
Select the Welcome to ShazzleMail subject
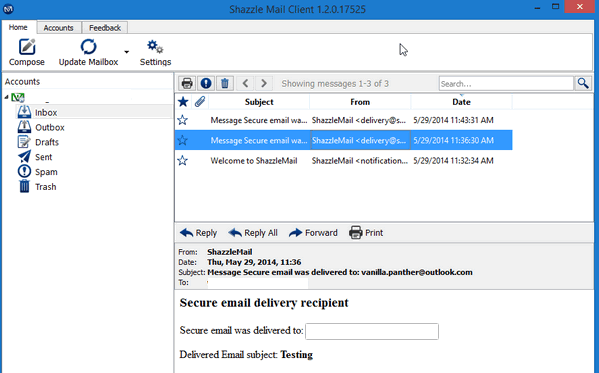click(x=254, y=161)
